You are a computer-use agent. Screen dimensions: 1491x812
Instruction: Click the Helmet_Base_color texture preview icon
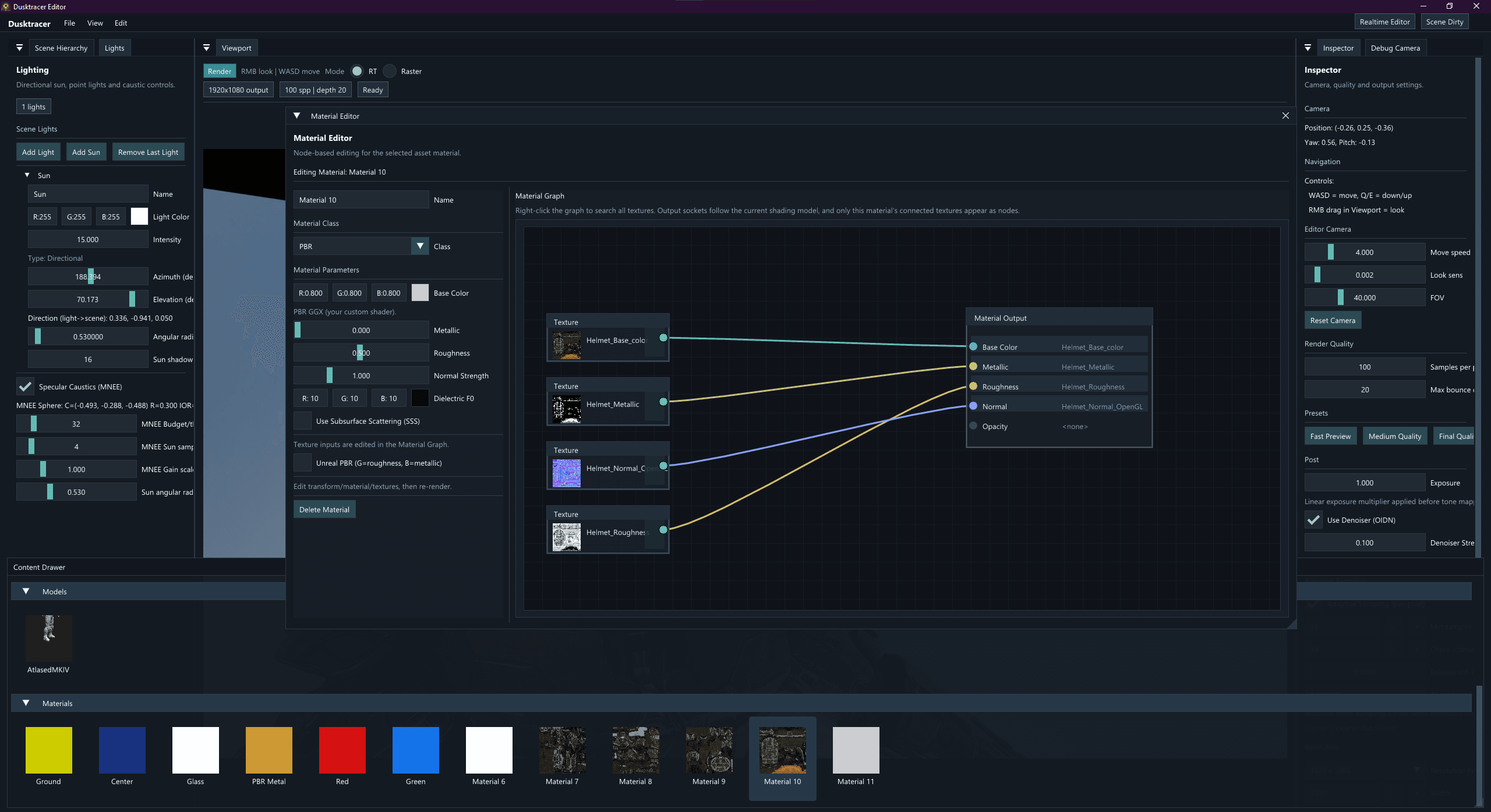(x=566, y=345)
